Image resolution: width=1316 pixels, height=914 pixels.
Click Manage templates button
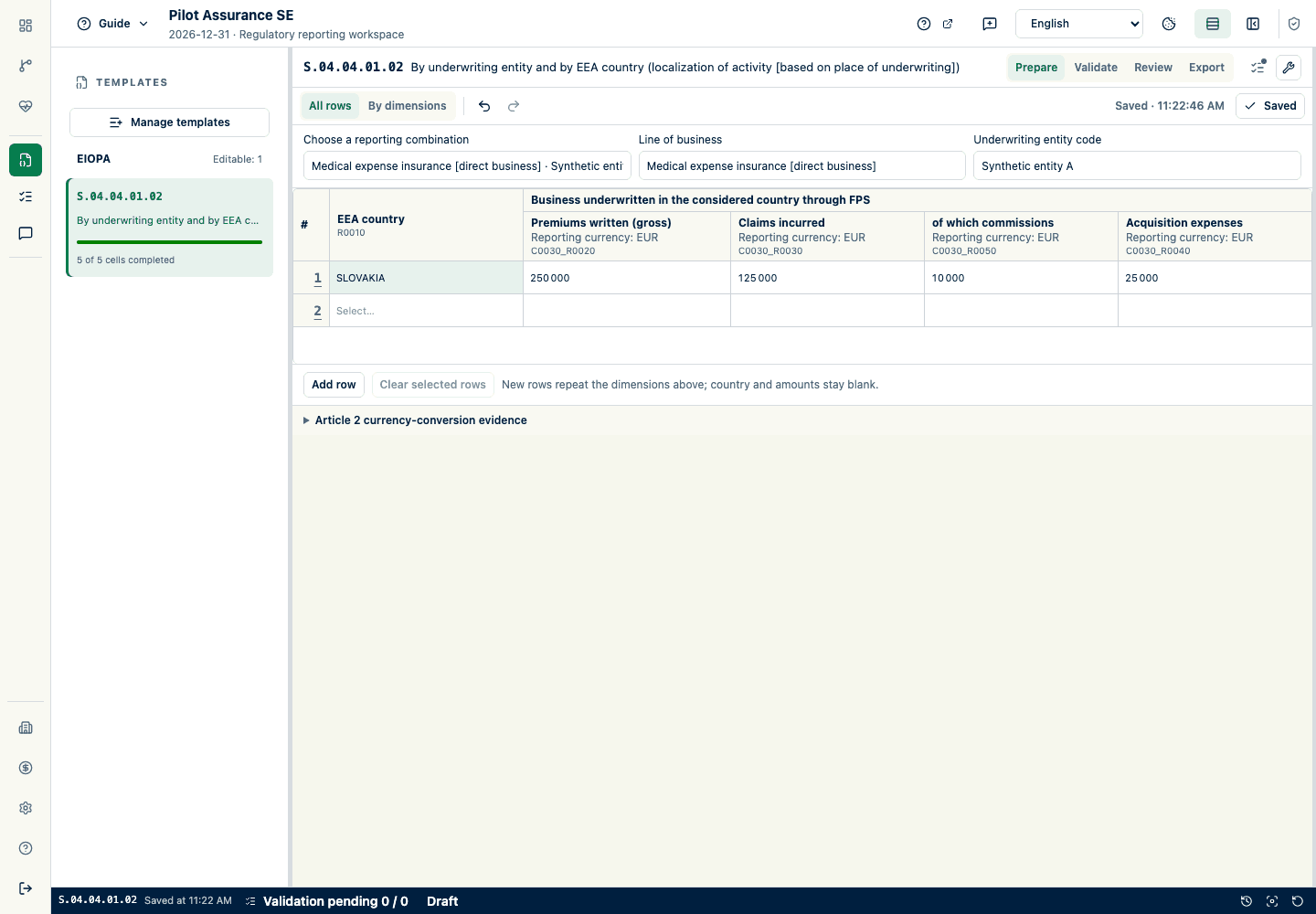point(169,122)
